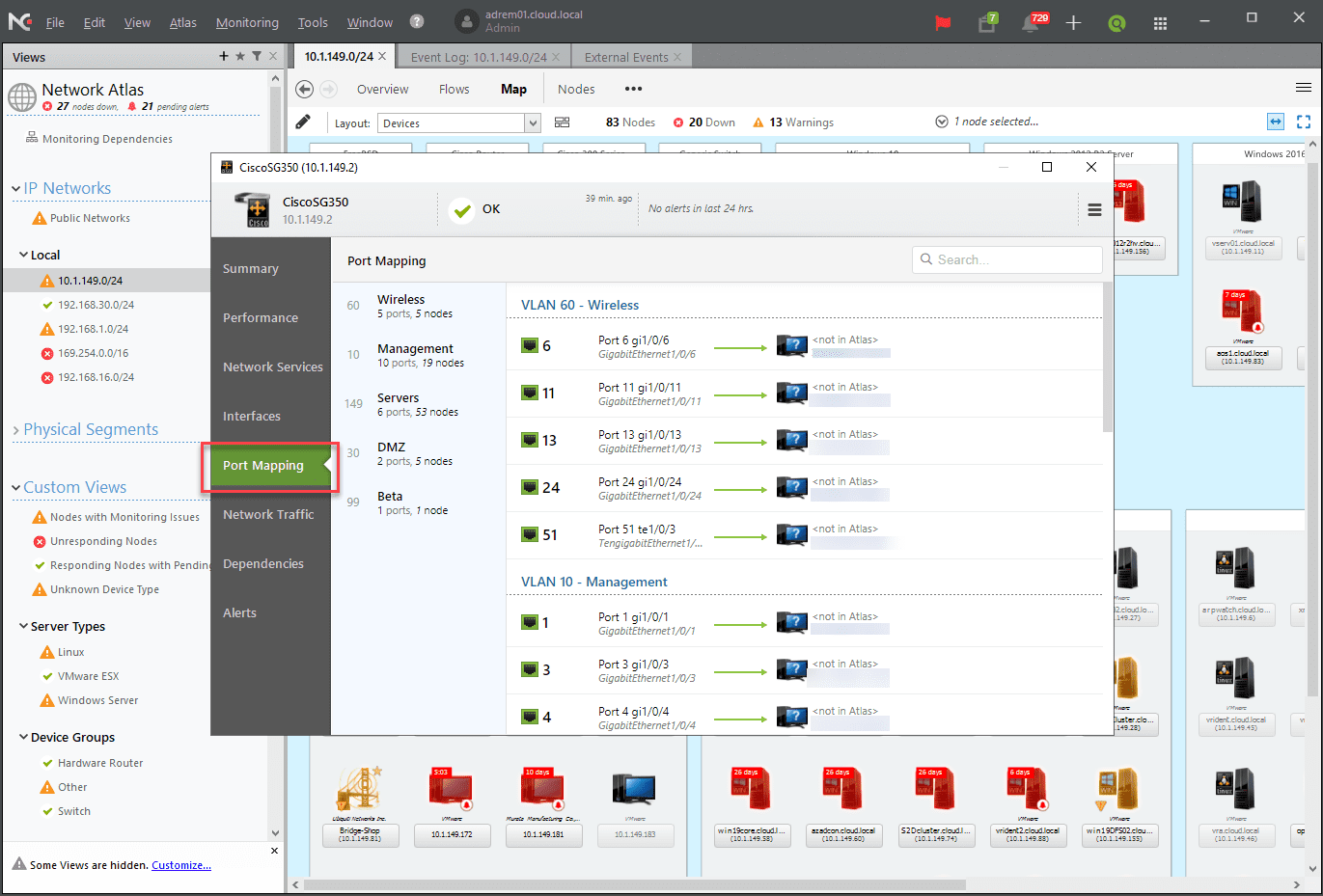
Task: Open the Monitoring menu
Action: [x=247, y=22]
